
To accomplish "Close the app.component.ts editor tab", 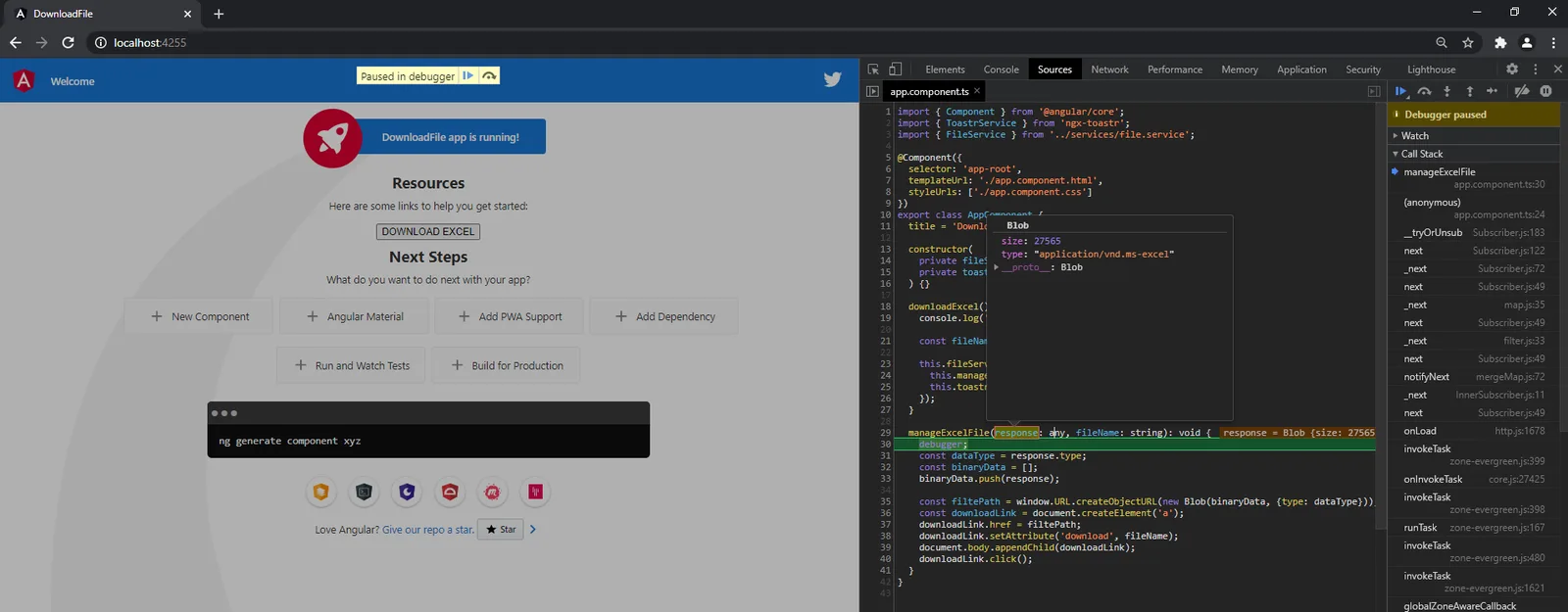I will pyautogui.click(x=977, y=91).
